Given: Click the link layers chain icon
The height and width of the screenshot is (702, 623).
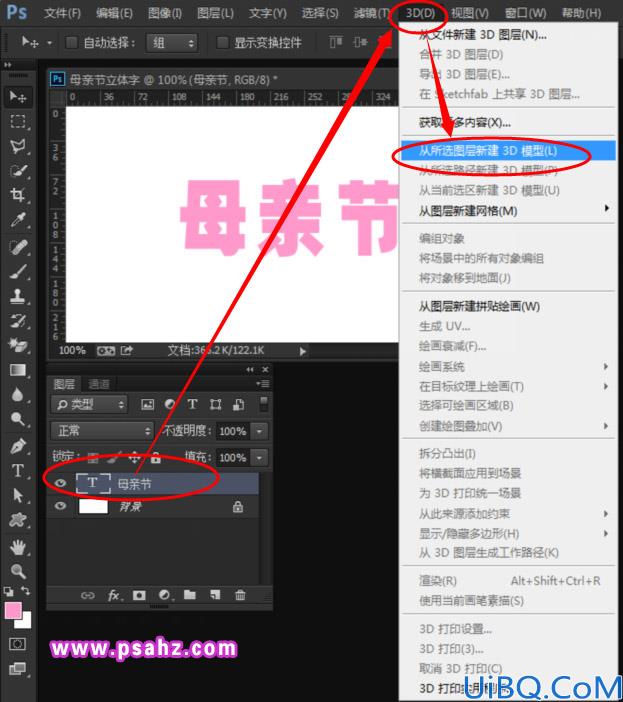Looking at the screenshot, I should click(x=87, y=595).
